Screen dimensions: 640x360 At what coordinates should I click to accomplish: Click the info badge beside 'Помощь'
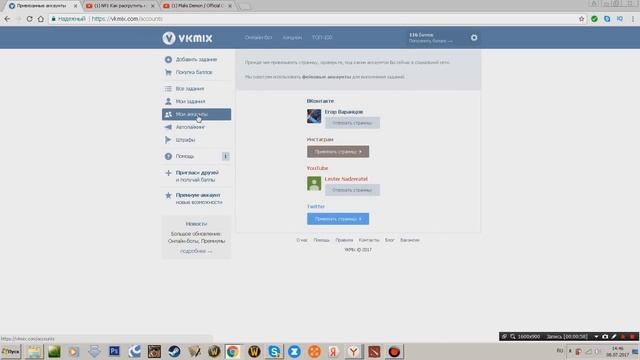[226, 156]
